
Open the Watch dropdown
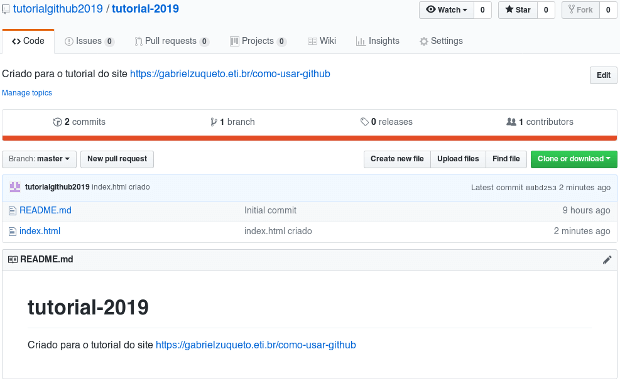[446, 10]
